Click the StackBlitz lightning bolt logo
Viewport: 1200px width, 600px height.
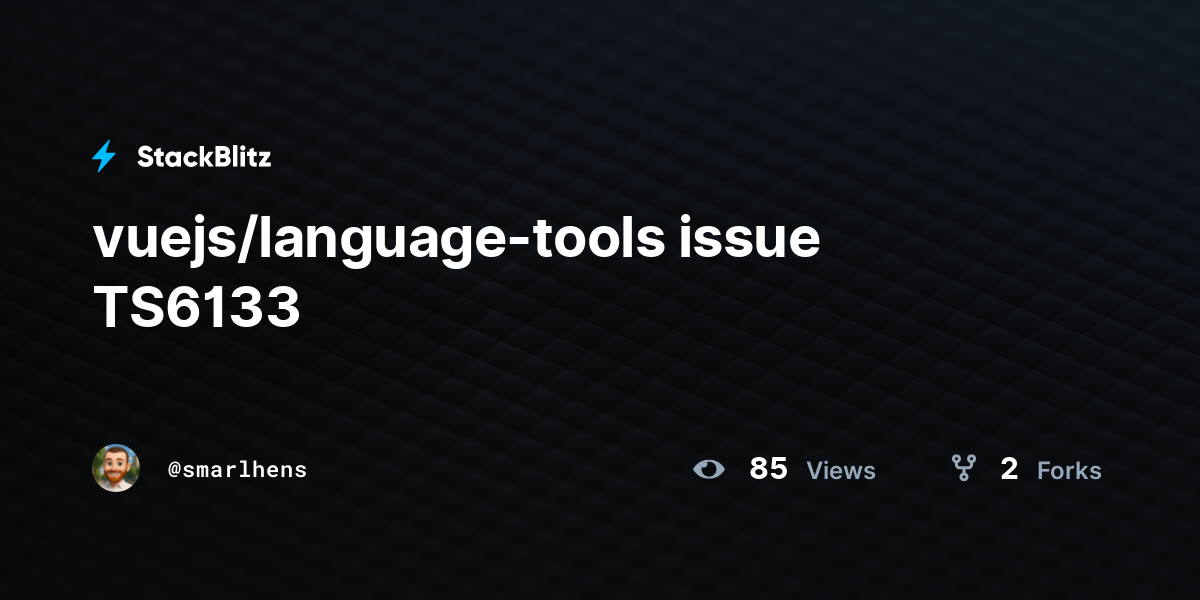pyautogui.click(x=104, y=156)
